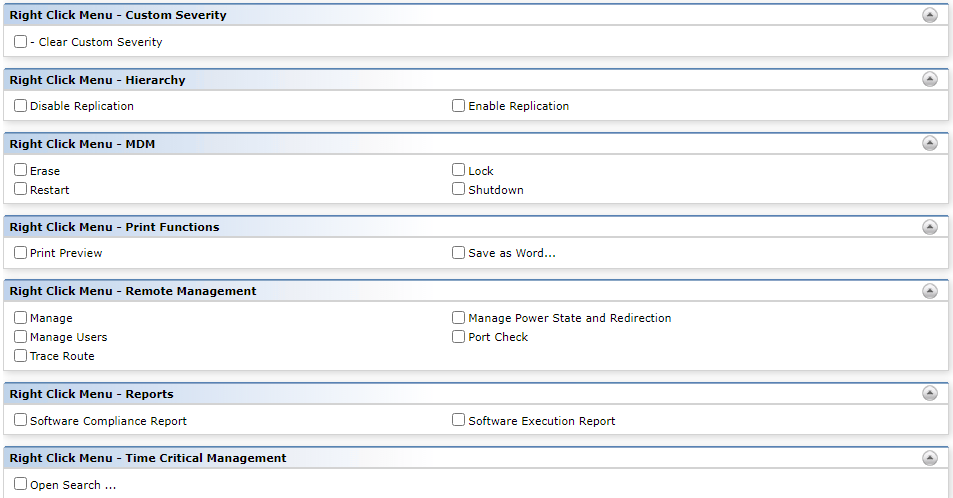The height and width of the screenshot is (498, 953).
Task: Tick the Enable Replication checkbox
Action: click(x=458, y=105)
